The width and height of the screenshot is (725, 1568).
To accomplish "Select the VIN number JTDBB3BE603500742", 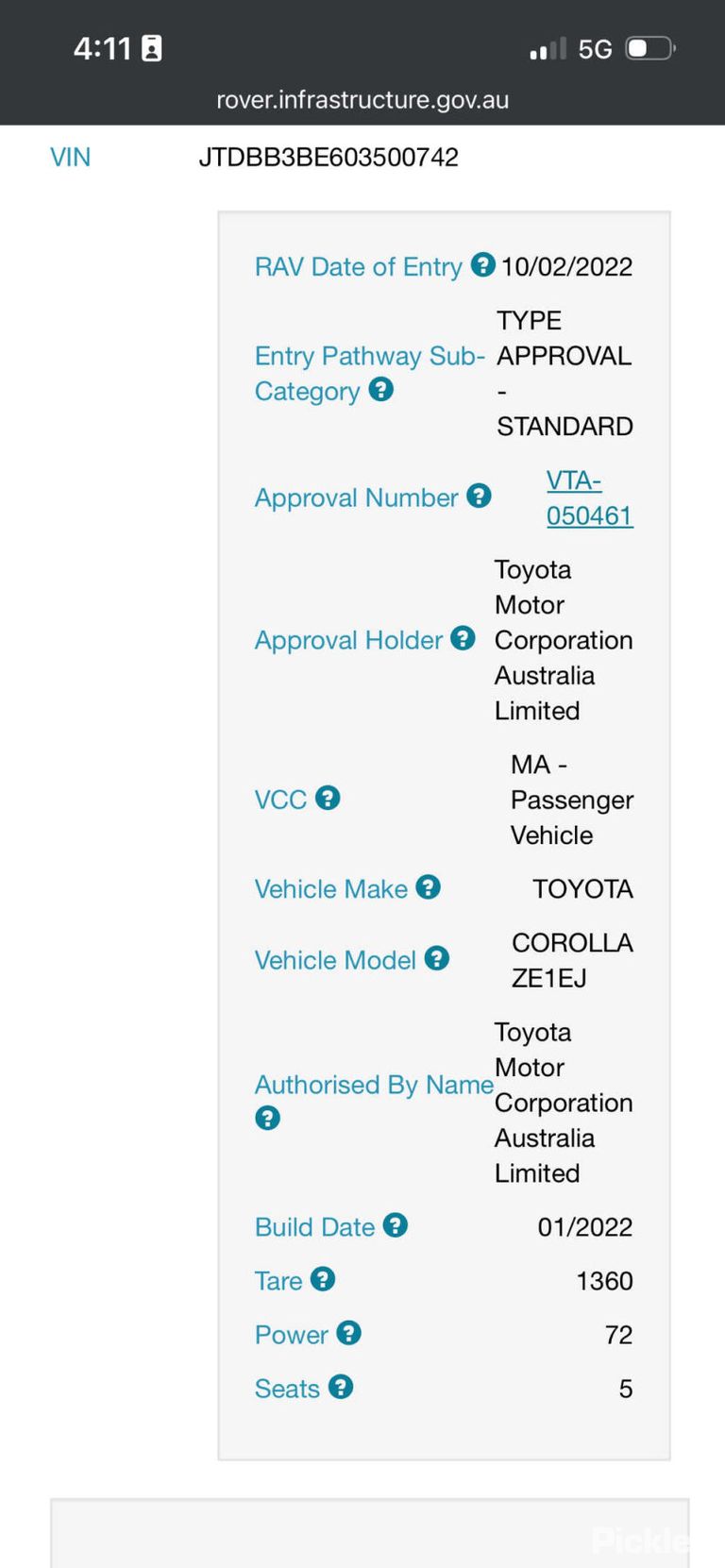I will click(x=329, y=157).
